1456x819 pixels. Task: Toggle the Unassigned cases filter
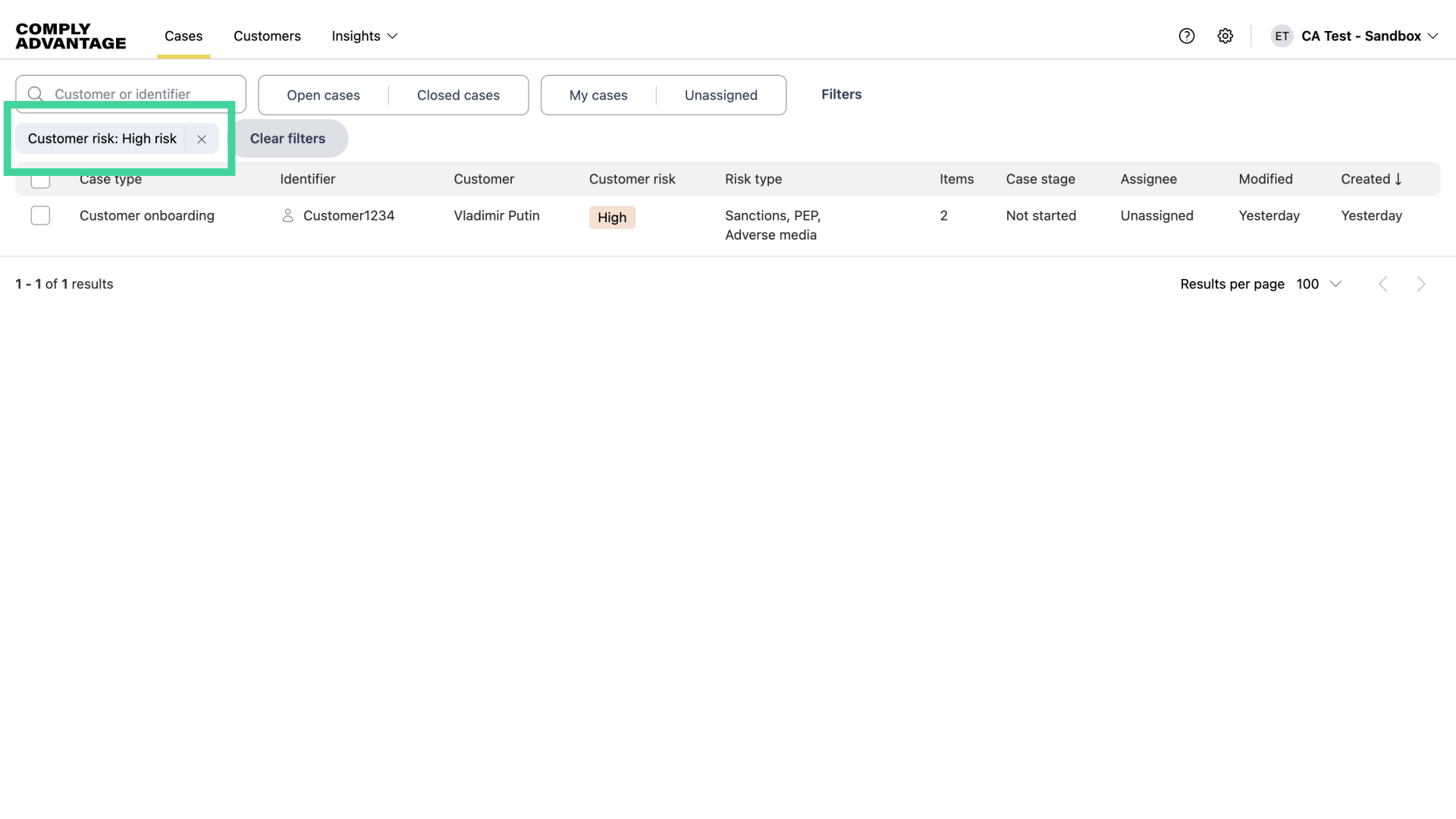coord(720,95)
